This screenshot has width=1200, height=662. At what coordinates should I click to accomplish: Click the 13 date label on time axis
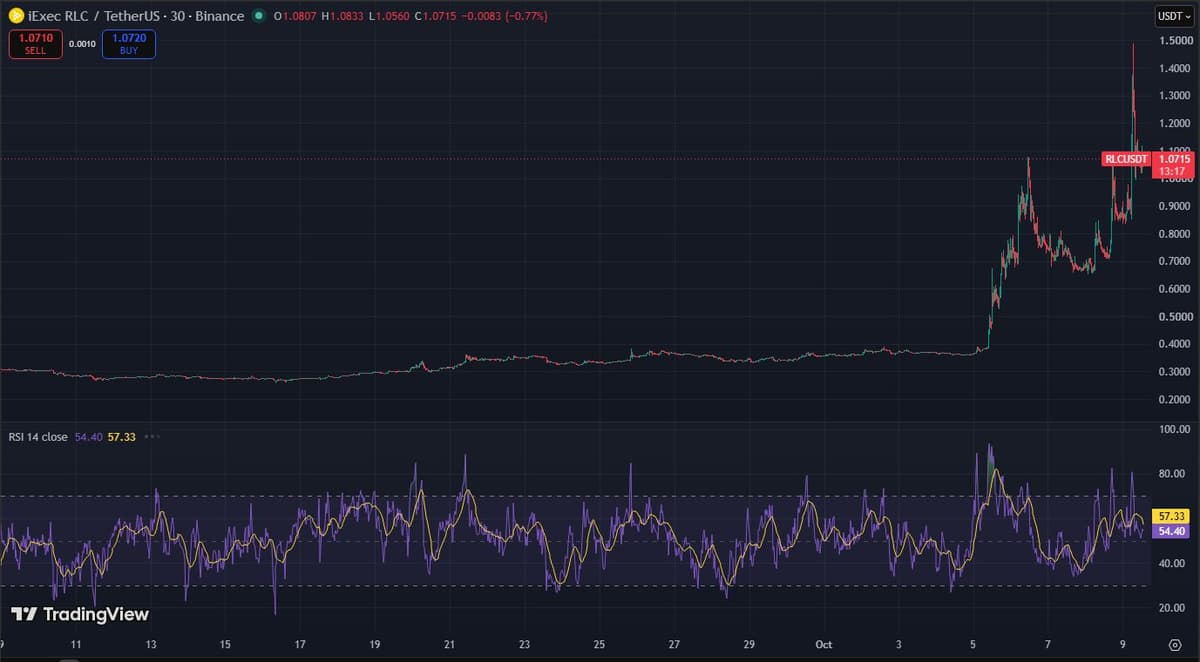[151, 644]
